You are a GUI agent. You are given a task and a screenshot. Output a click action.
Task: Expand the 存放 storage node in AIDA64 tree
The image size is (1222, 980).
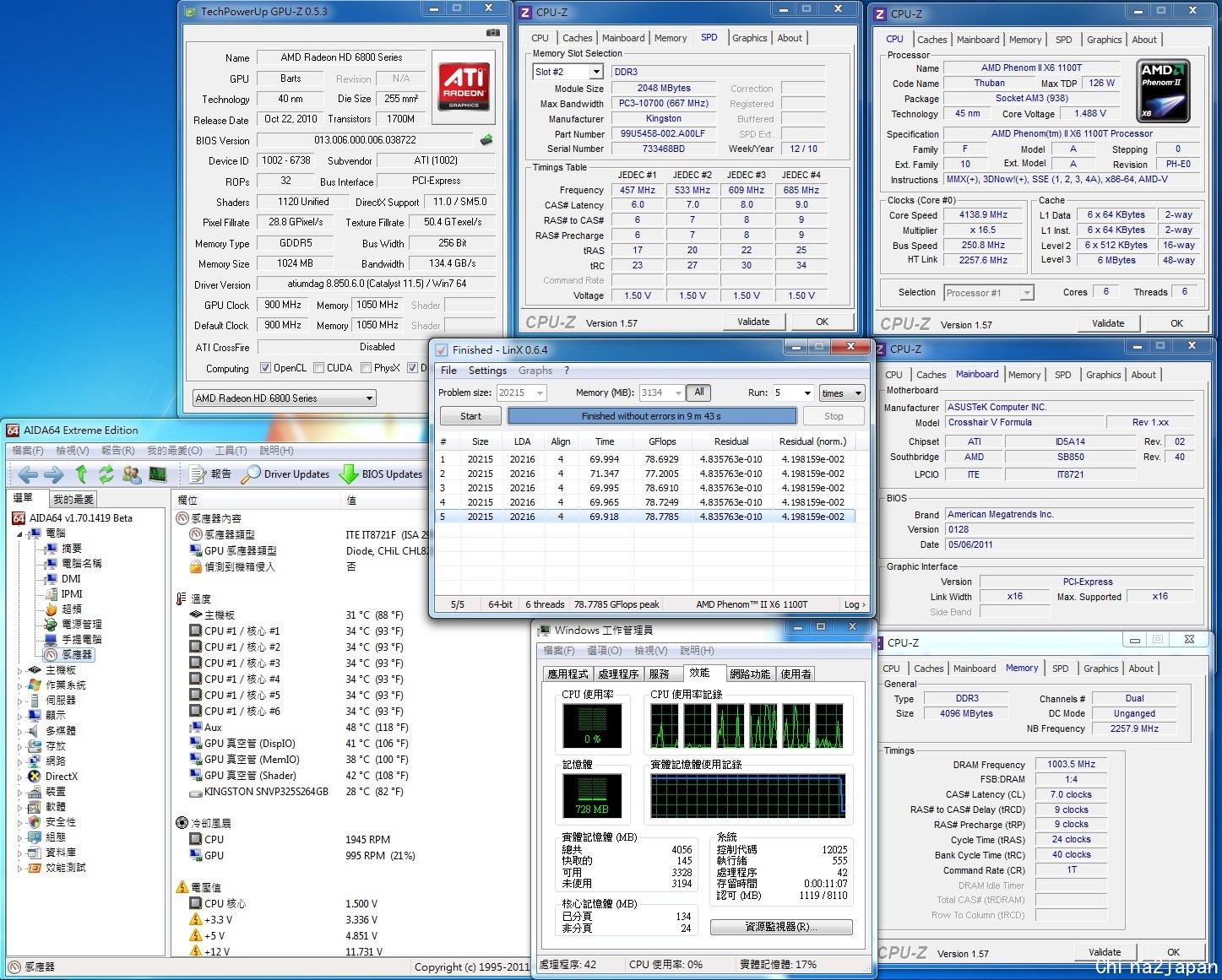click(x=19, y=746)
